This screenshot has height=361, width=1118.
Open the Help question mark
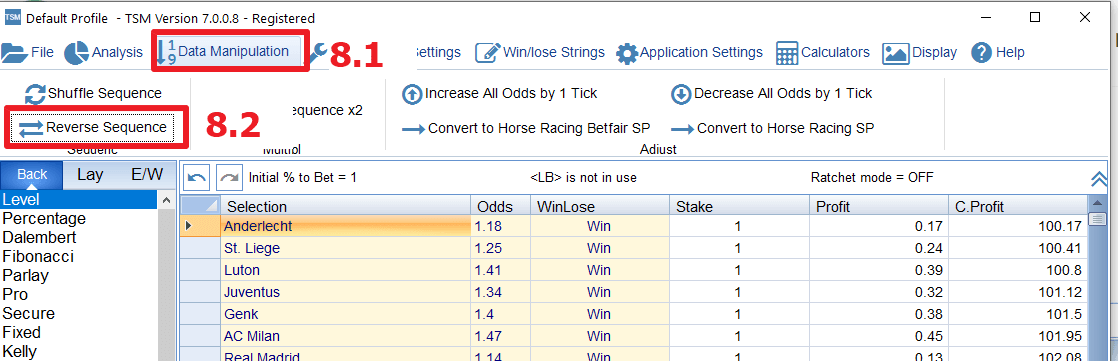pyautogui.click(x=982, y=52)
